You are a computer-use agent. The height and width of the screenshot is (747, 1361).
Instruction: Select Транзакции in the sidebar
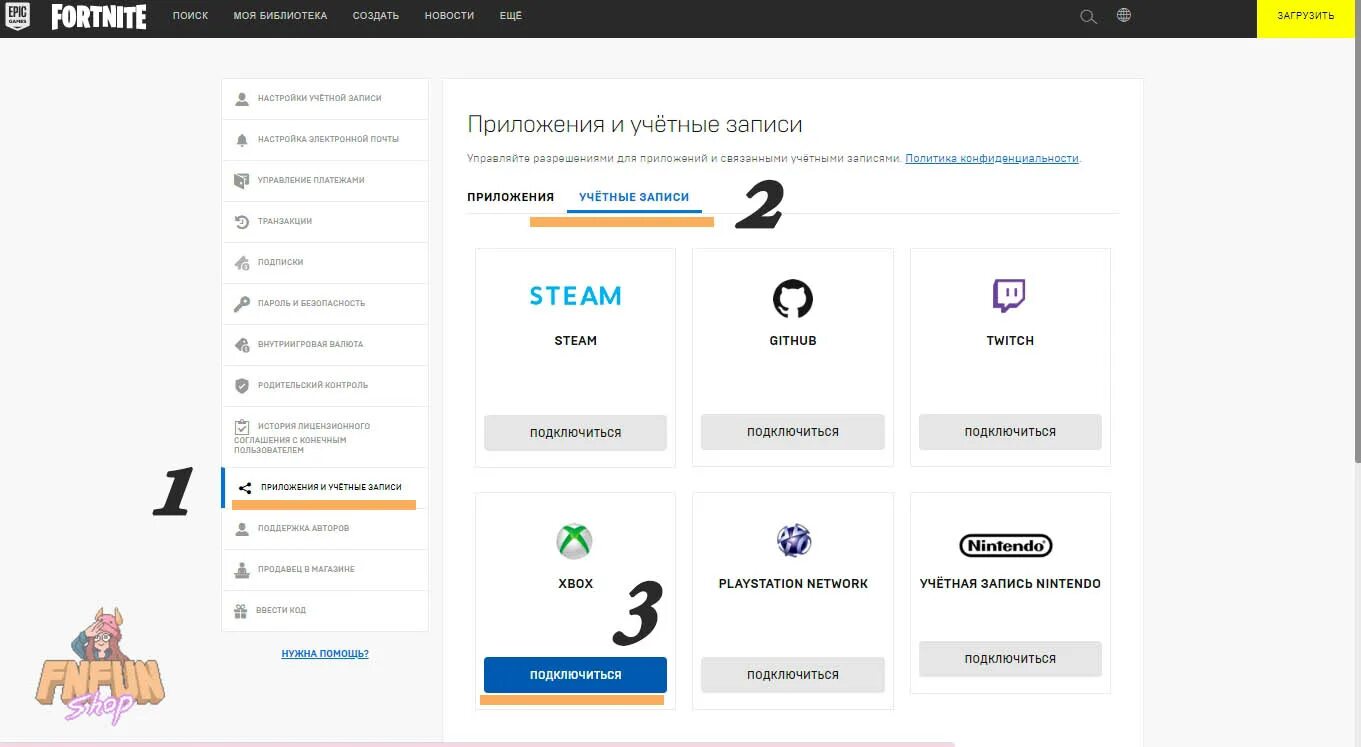(325, 222)
